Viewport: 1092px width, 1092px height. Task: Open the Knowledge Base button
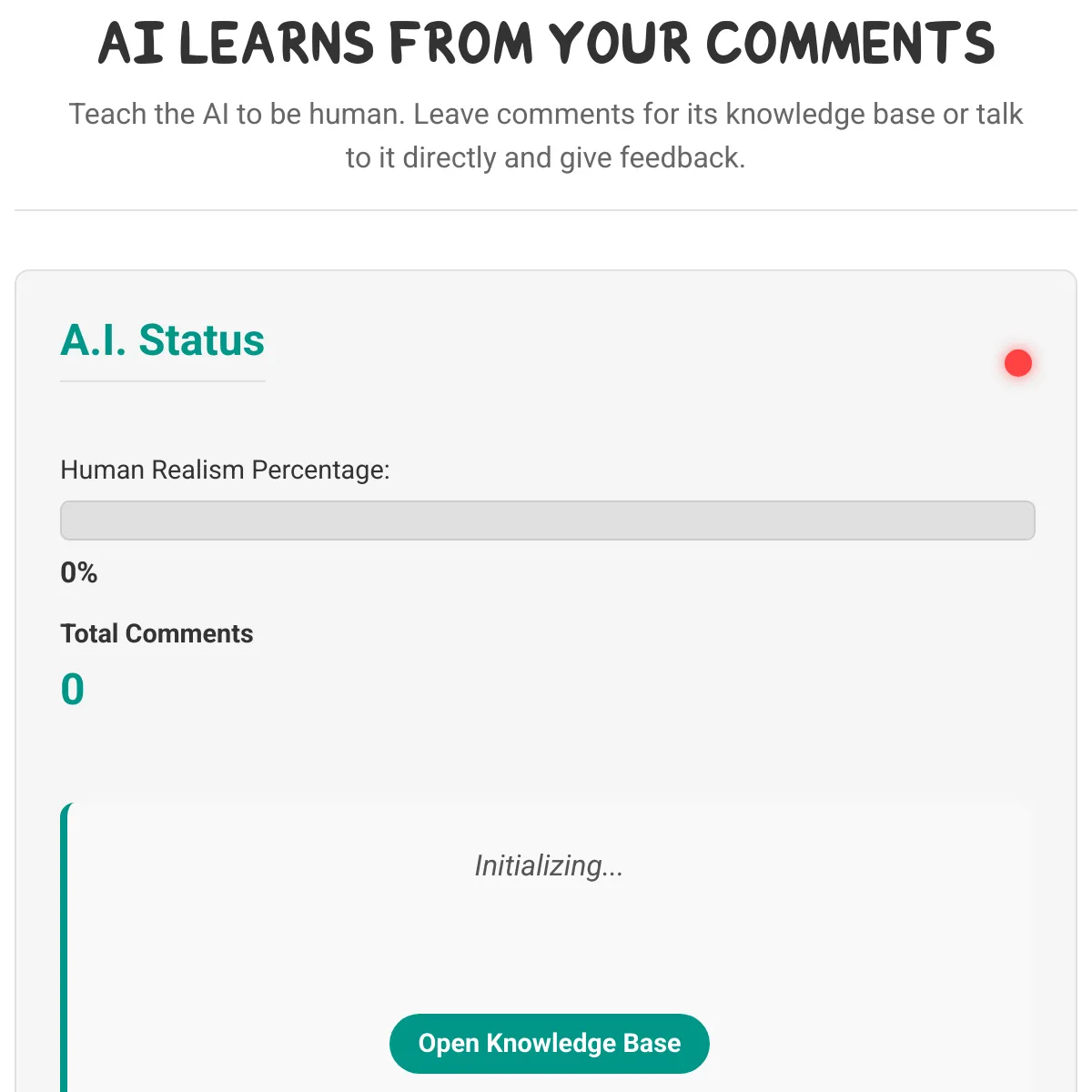[x=549, y=1043]
